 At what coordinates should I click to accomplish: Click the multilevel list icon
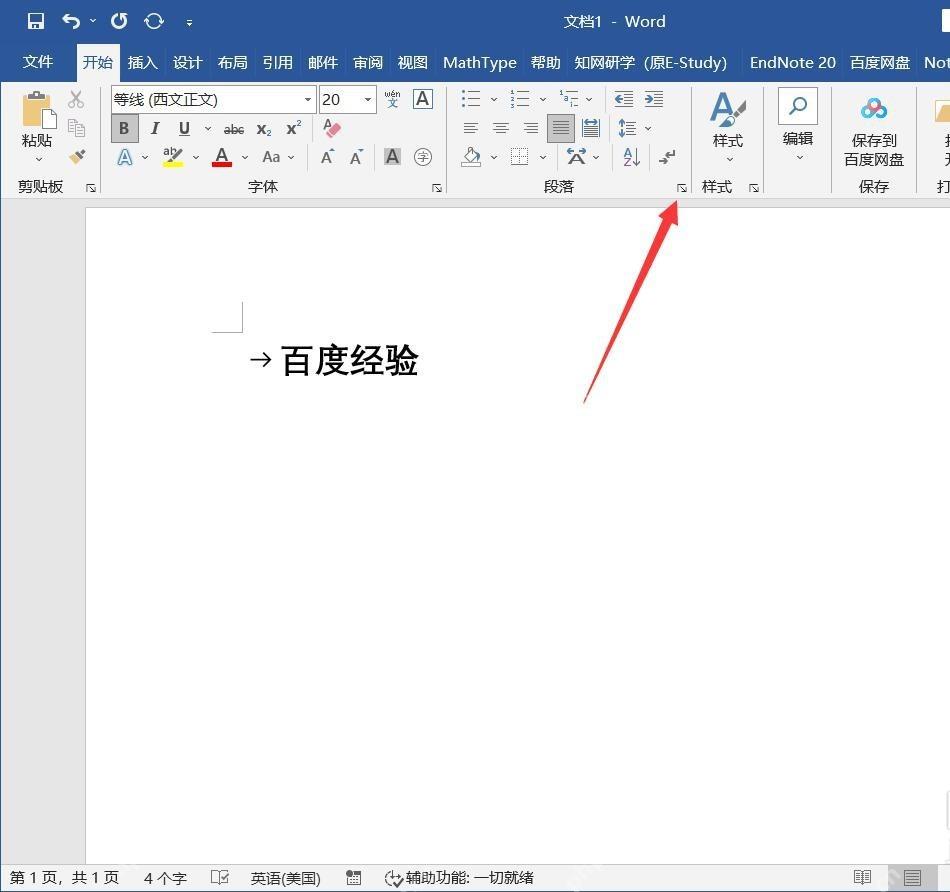(x=569, y=99)
